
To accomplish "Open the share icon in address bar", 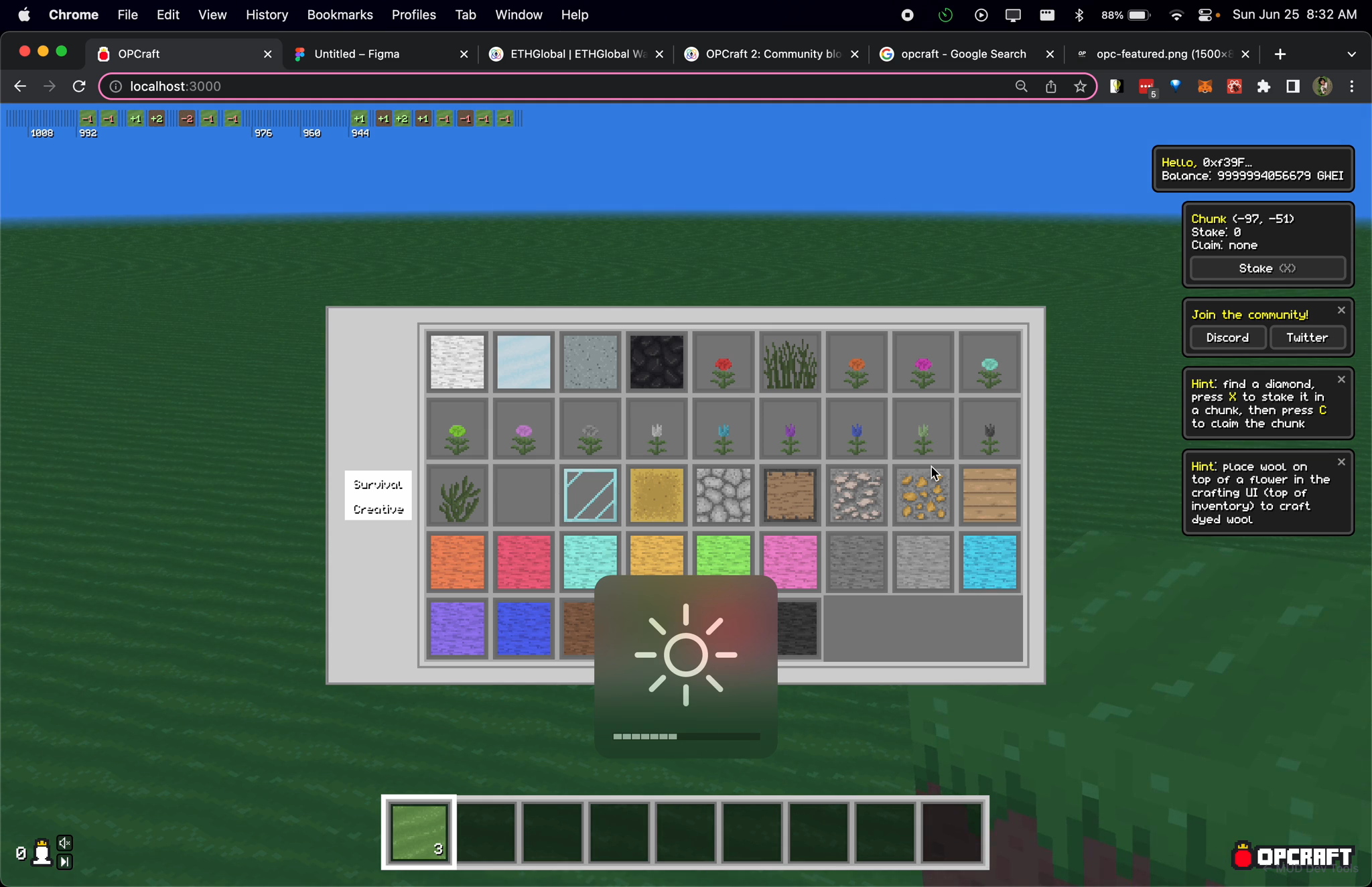I will point(1050,86).
